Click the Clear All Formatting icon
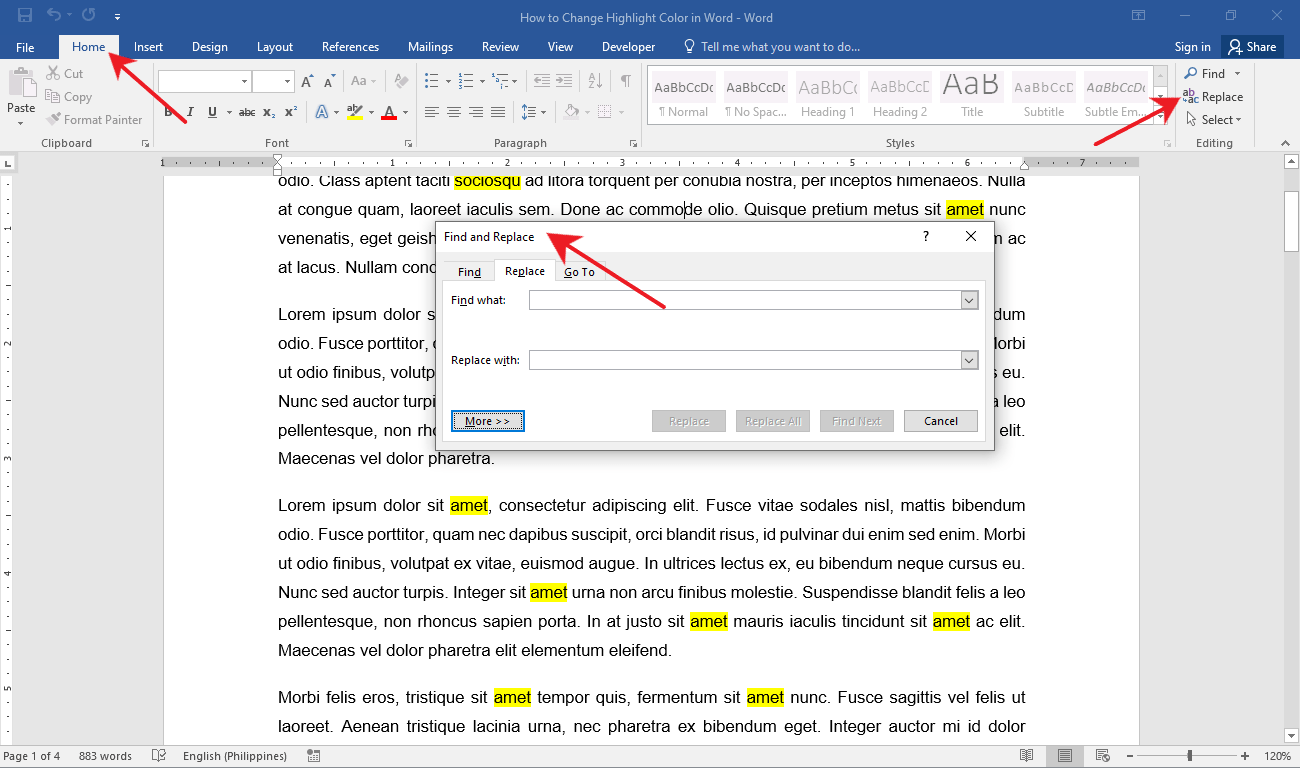The image size is (1300, 768). click(401, 81)
